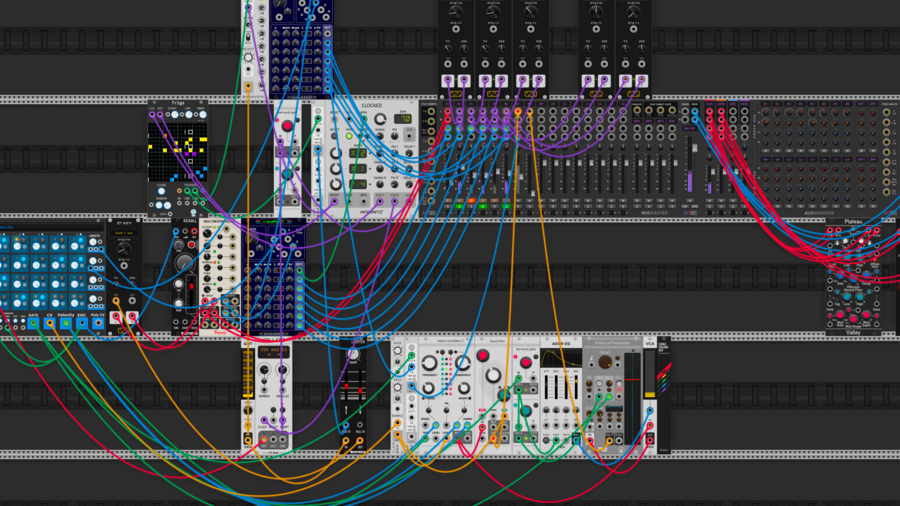Click the L output jack on draen module
This screenshot has height=506, width=900.
tap(117, 317)
